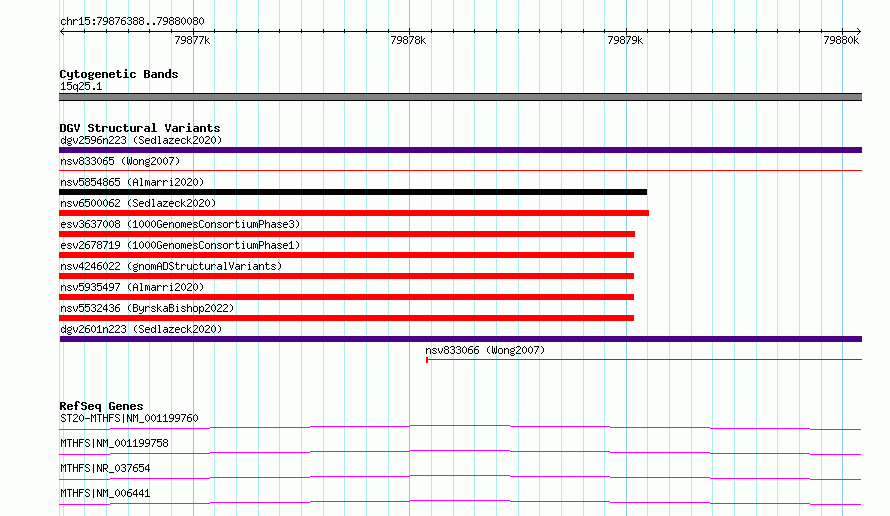This screenshot has width=890, height=516.
Task: Click the dgv2601n223 (Sedlazeck2020) label
Action: coord(141,329)
